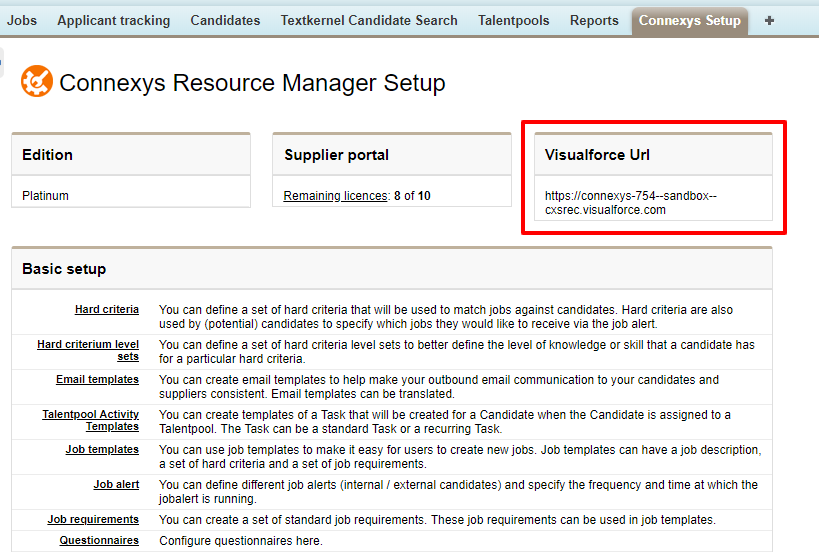The image size is (819, 552).
Task: Click the connexys sandbox visualforce URL text
Action: click(x=630, y=203)
